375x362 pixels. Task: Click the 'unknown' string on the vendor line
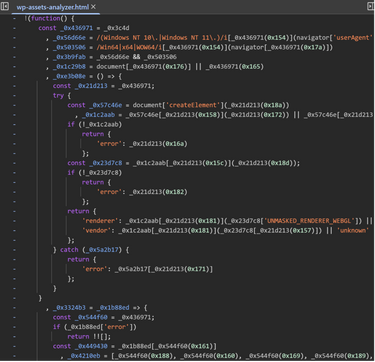pos(353,231)
